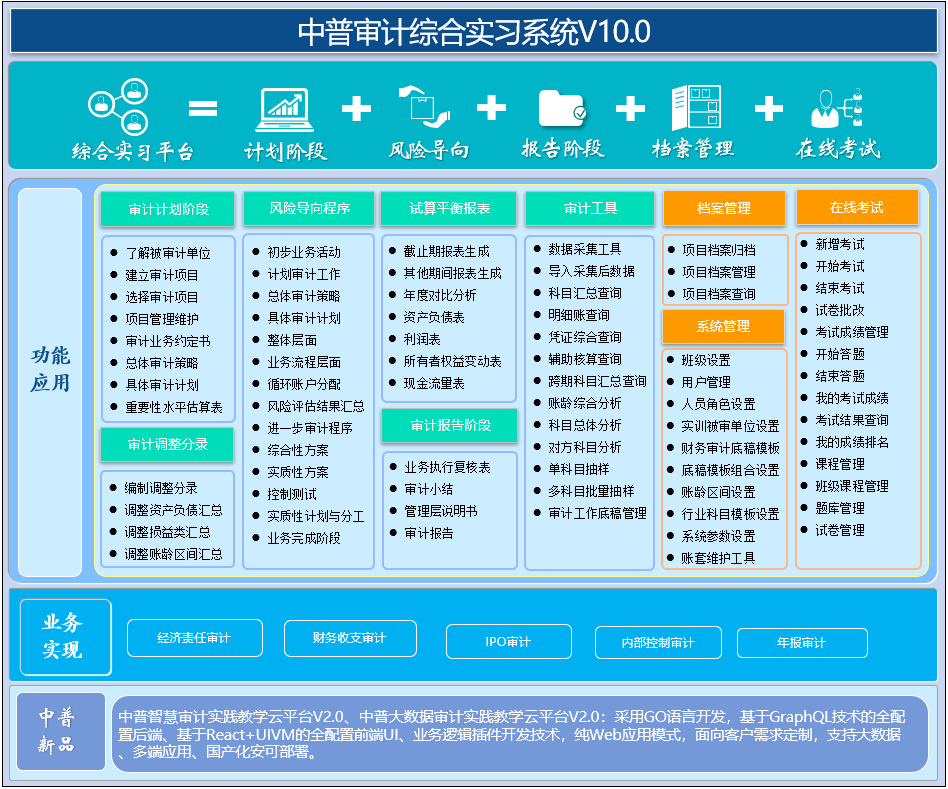Click 用户管理 entry
This screenshot has height=789, width=948.
tap(706, 382)
